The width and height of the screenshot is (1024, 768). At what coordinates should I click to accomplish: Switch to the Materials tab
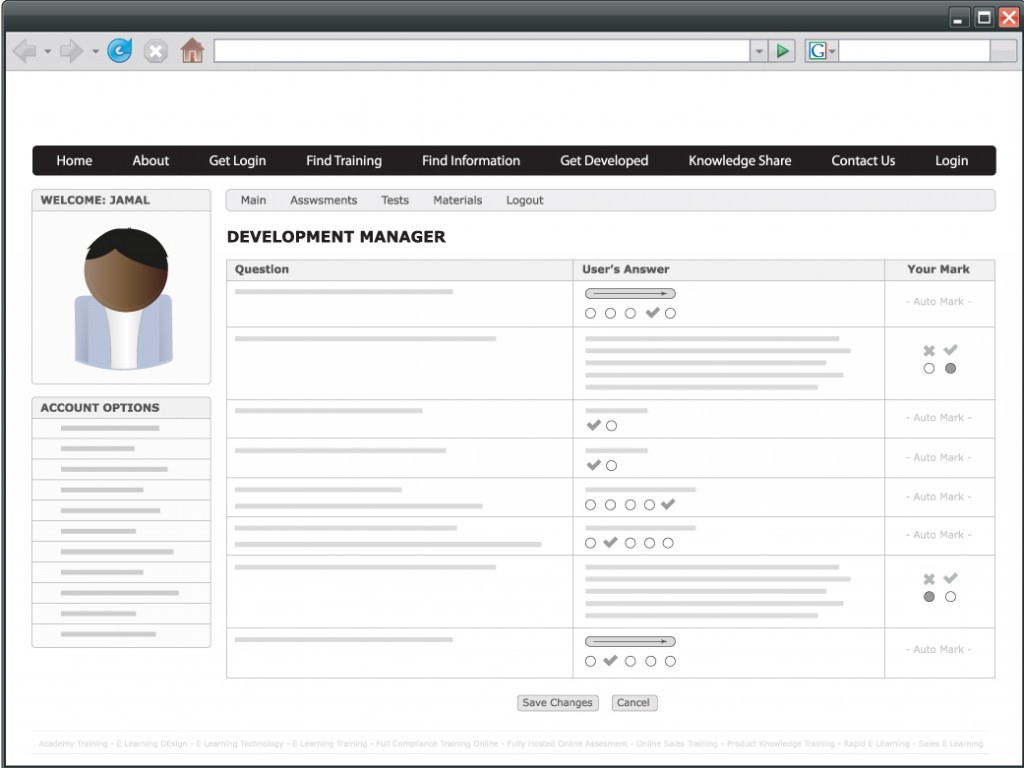tap(458, 200)
